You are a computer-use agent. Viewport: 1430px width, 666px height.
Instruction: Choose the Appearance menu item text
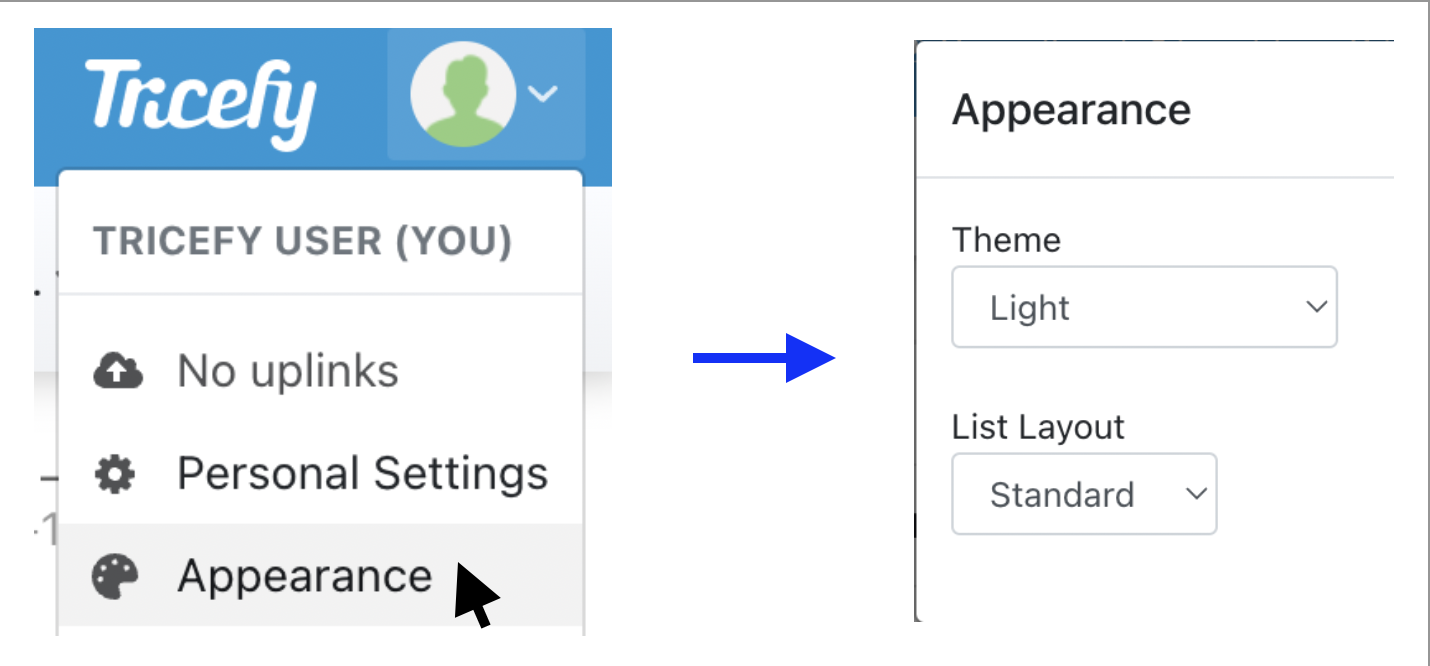(305, 577)
